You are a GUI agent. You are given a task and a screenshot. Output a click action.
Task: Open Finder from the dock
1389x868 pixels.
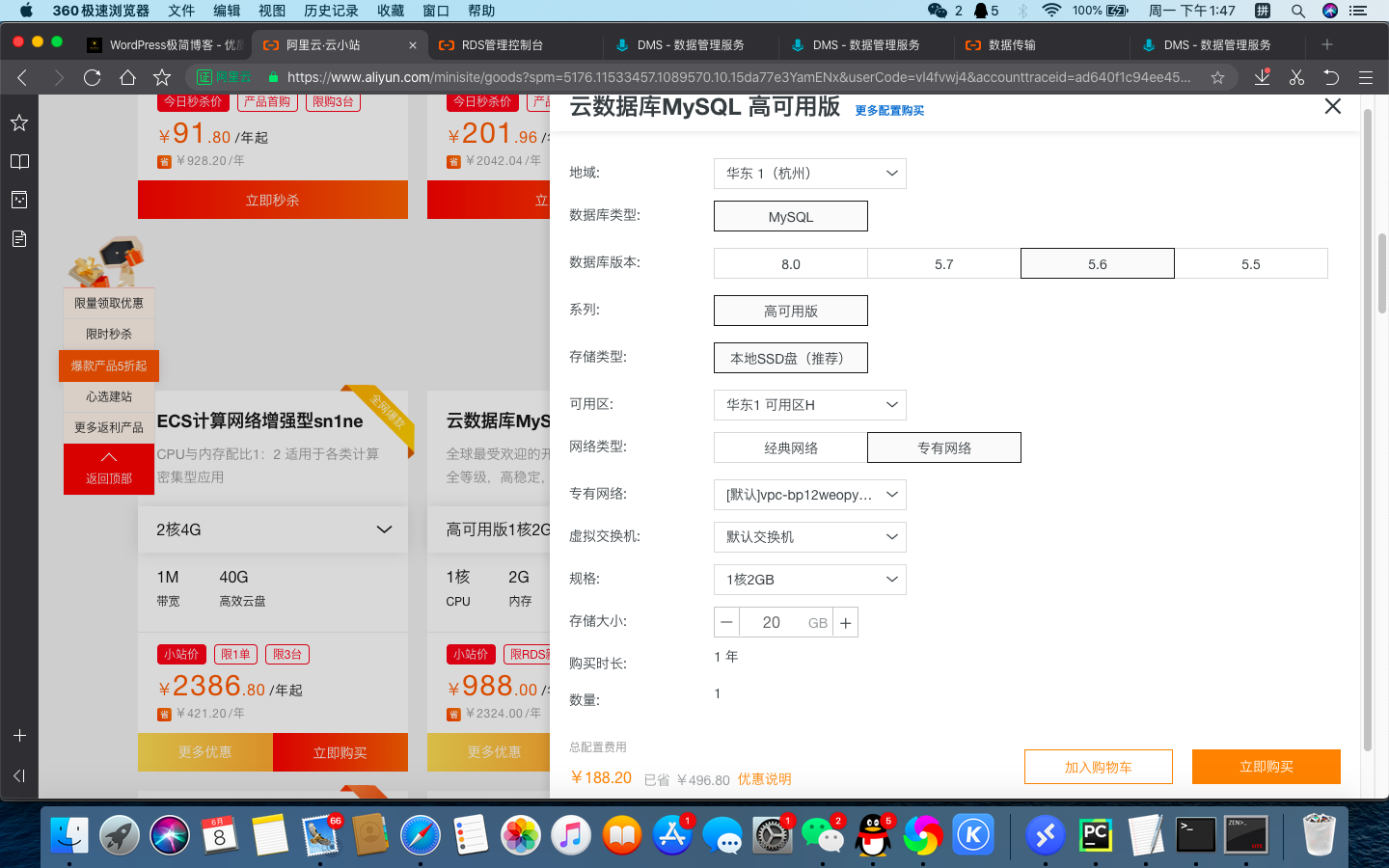69,835
